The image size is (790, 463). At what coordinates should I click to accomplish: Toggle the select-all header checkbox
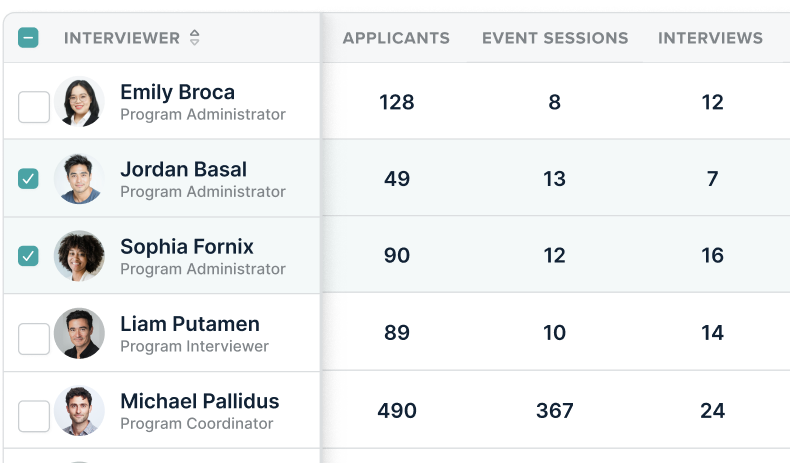pyautogui.click(x=29, y=38)
